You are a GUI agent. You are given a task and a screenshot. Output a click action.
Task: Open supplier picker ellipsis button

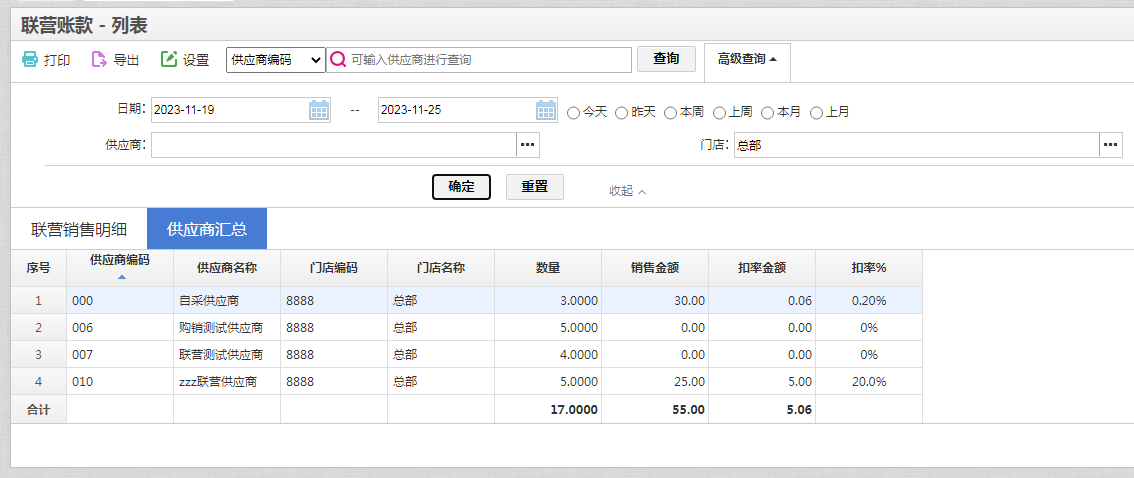coord(528,145)
